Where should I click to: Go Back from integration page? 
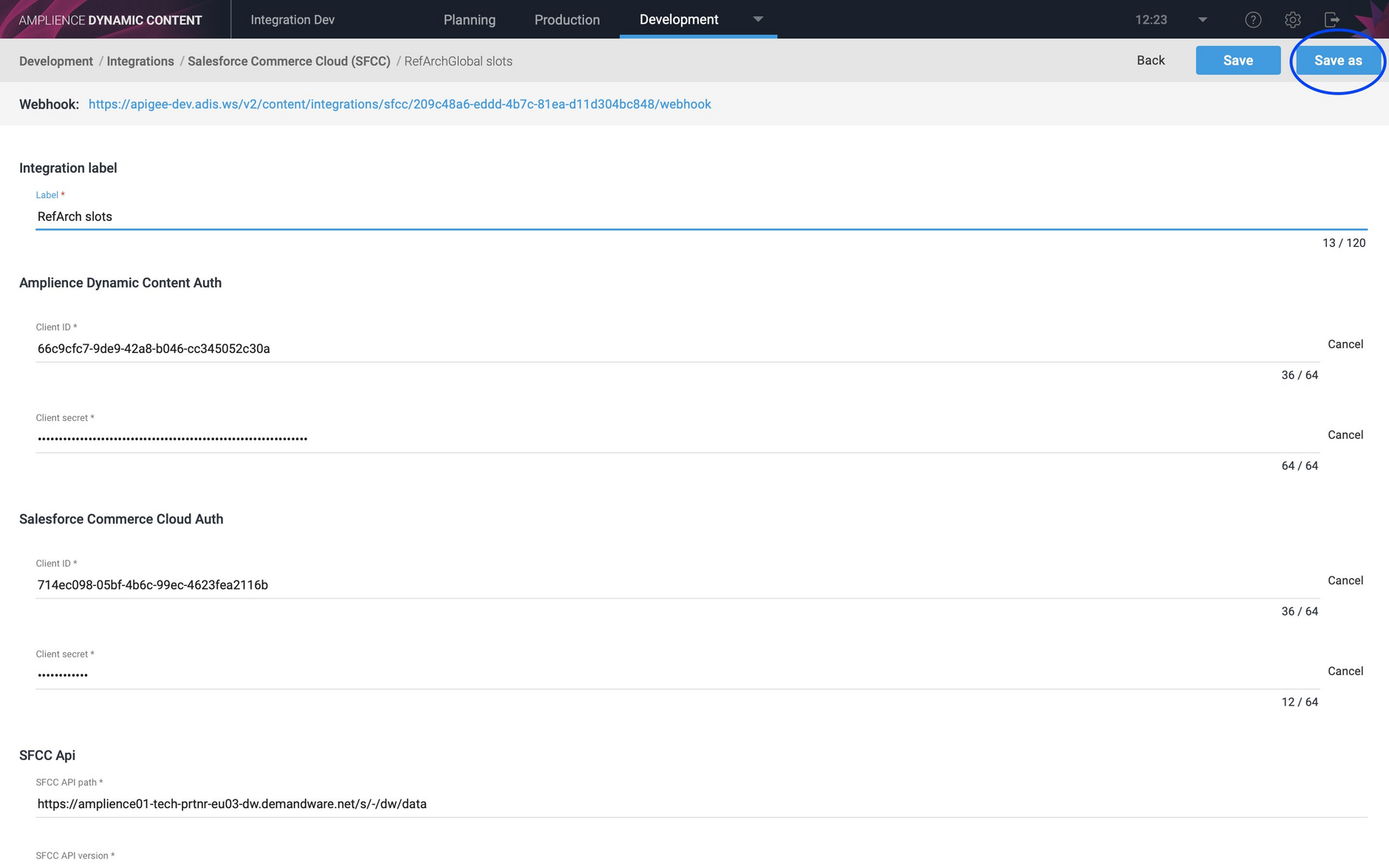[1150, 61]
